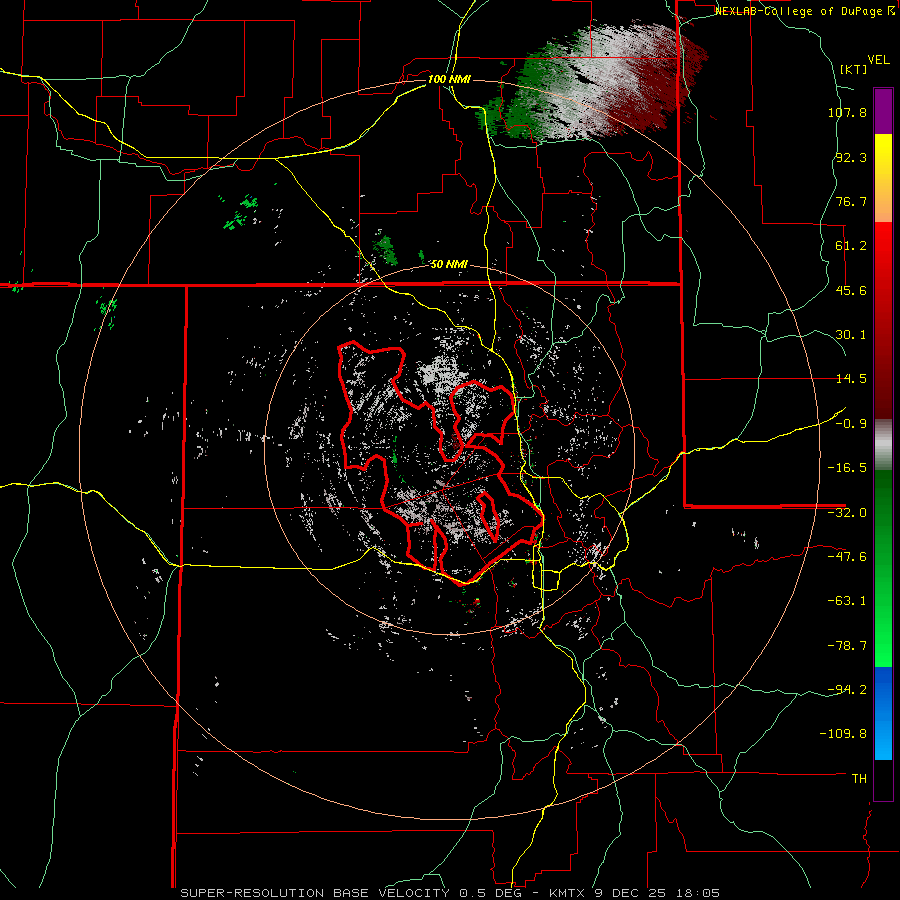Click the VEL legend title
This screenshot has width=900, height=900.
click(x=878, y=60)
